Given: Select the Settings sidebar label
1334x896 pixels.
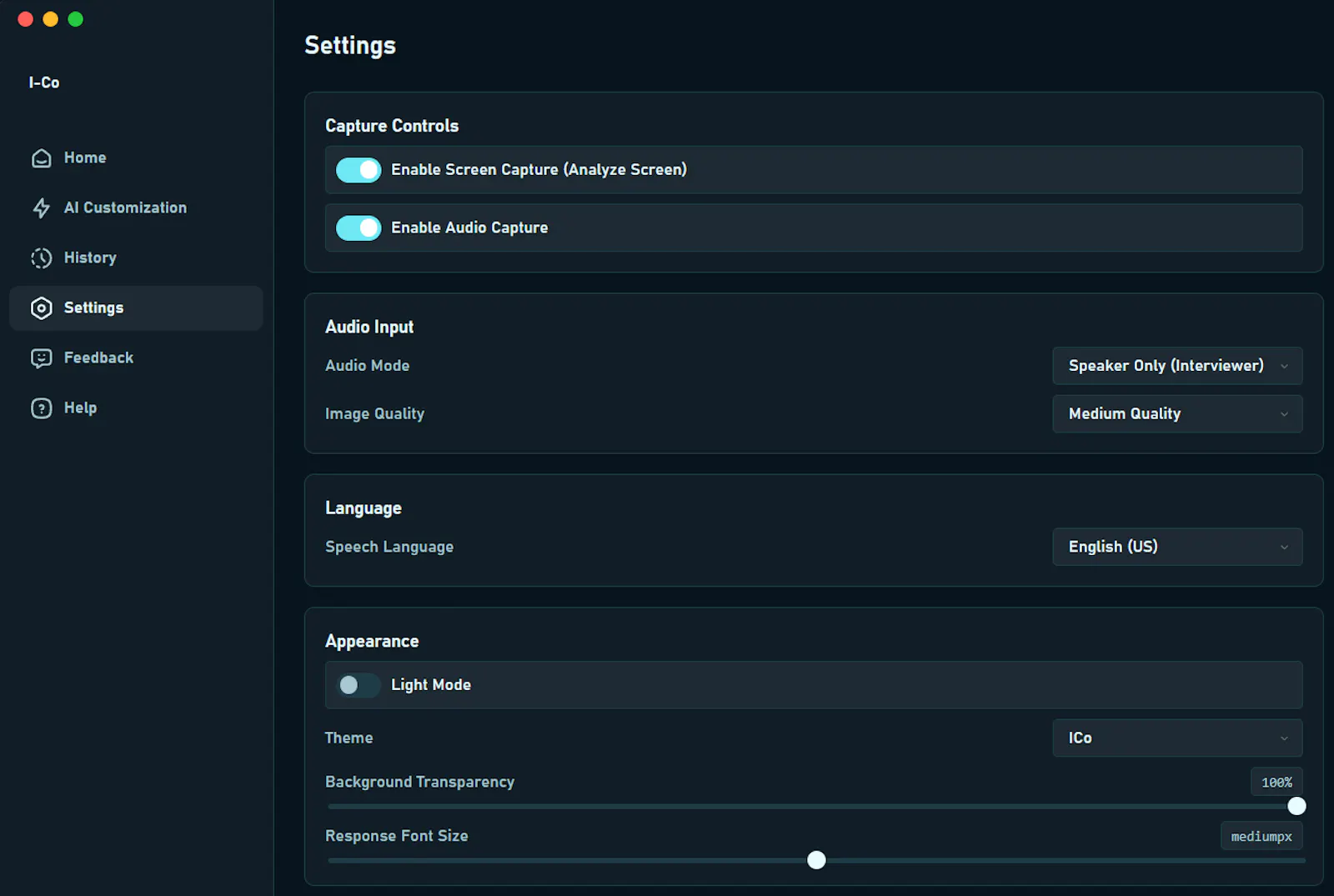Looking at the screenshot, I should pyautogui.click(x=93, y=308).
